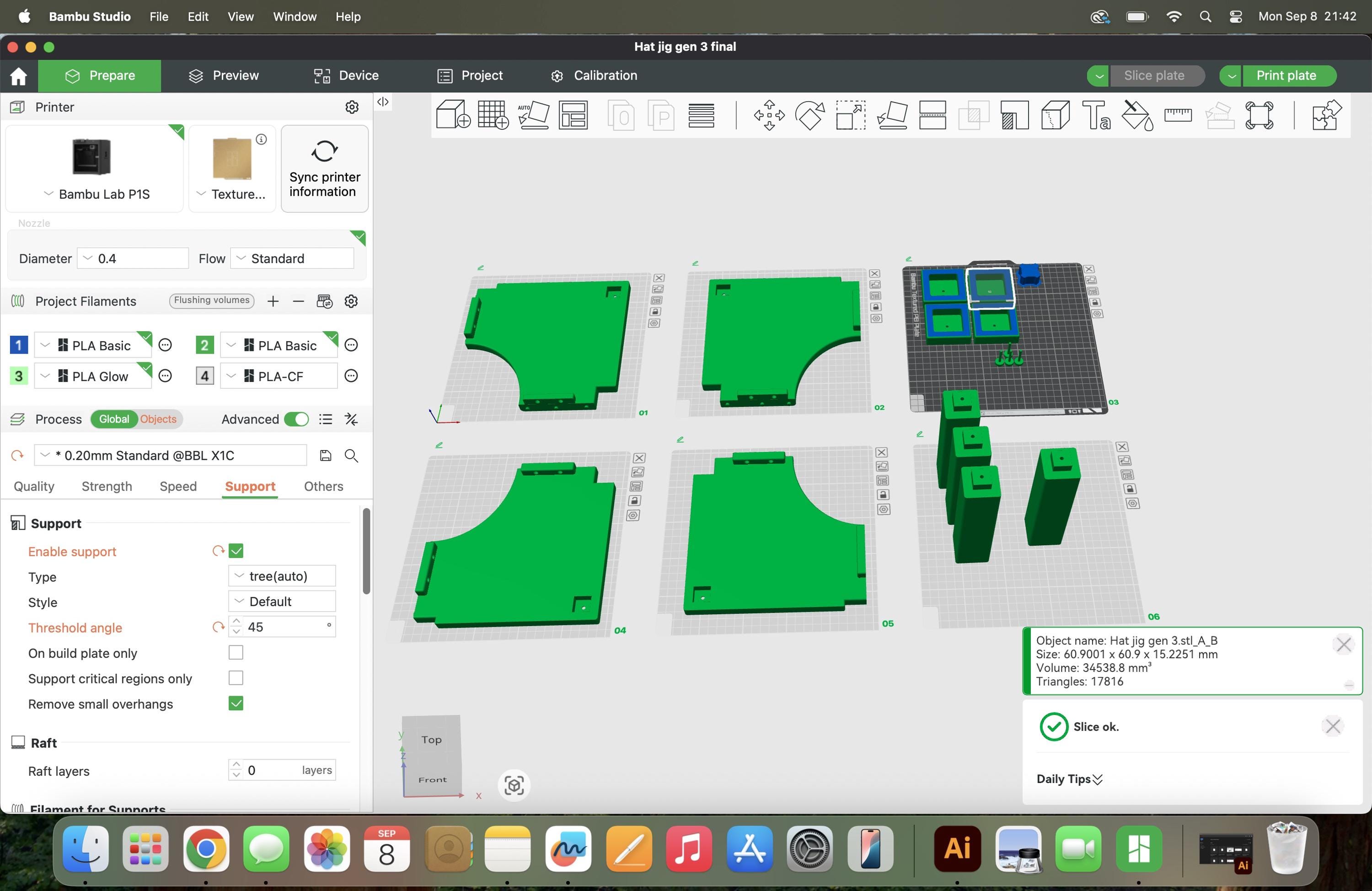The width and height of the screenshot is (1372, 891).
Task: Toggle the Advanced mode switch
Action: (296, 419)
